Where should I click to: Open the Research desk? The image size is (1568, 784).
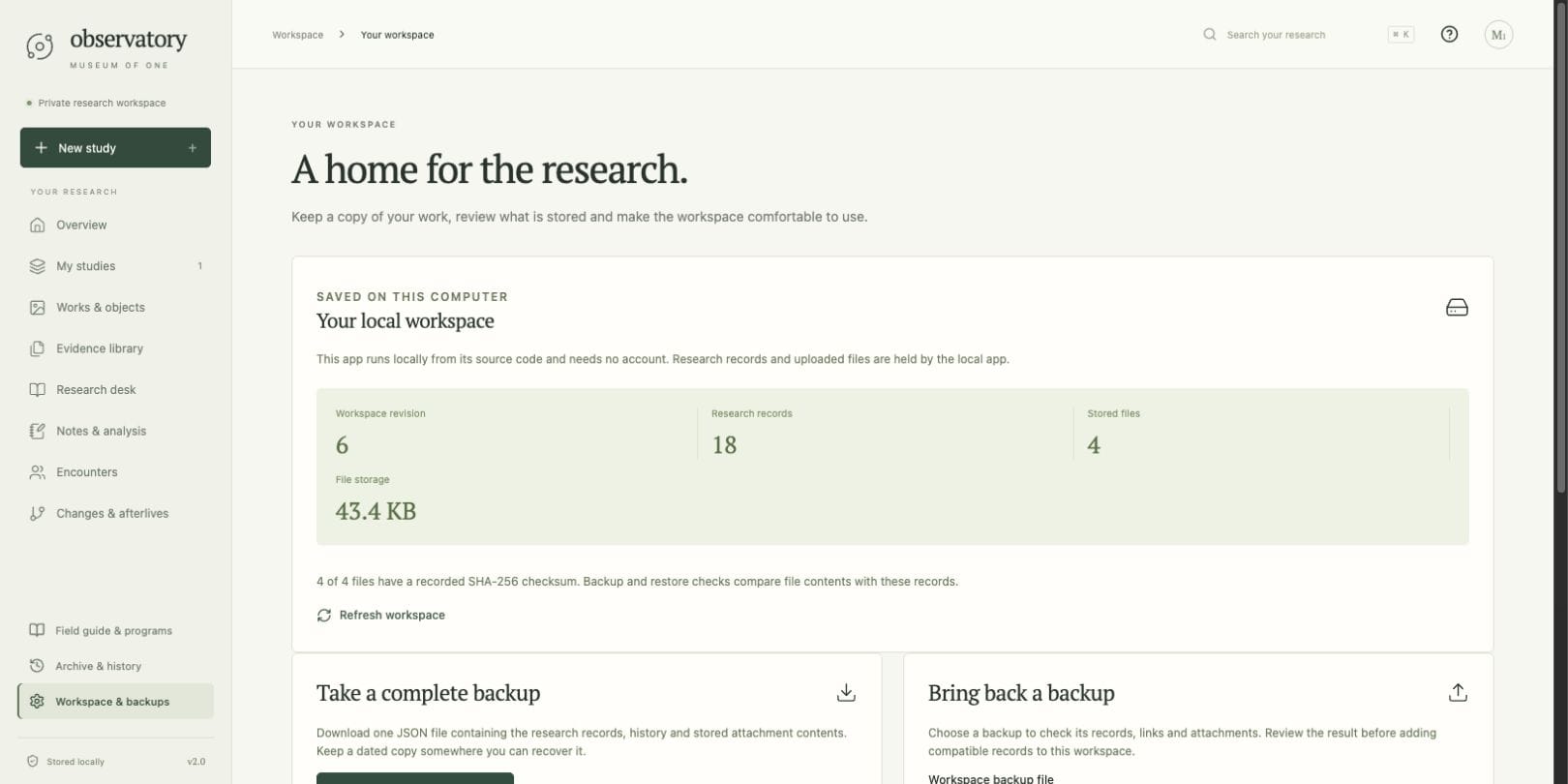pos(115,390)
